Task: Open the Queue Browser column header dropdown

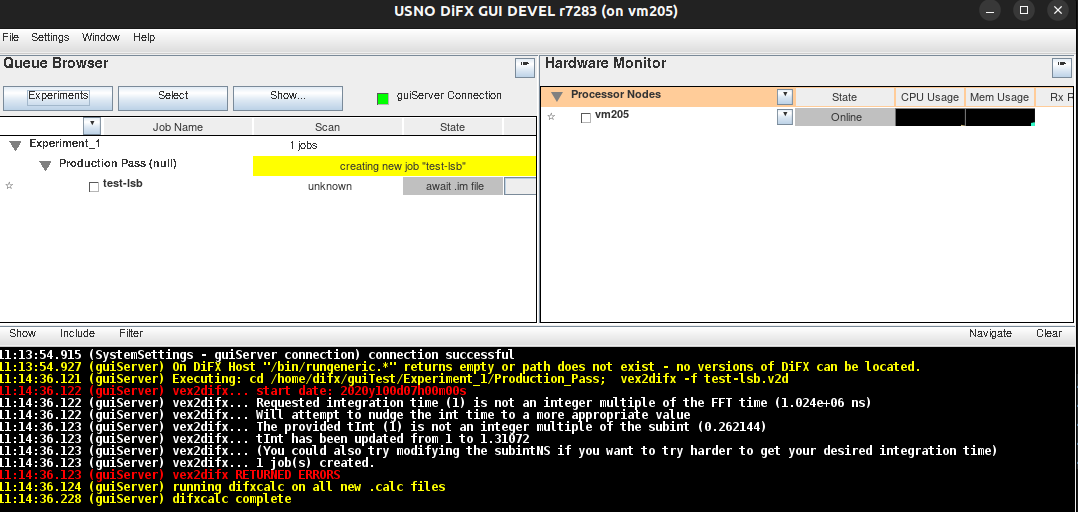Action: 92,126
